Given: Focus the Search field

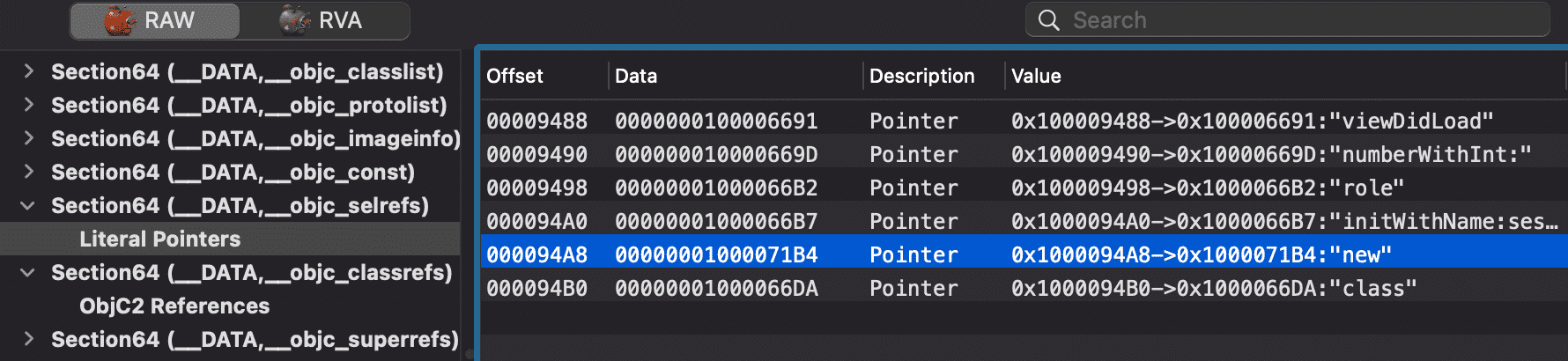Looking at the screenshot, I should point(1287,20).
